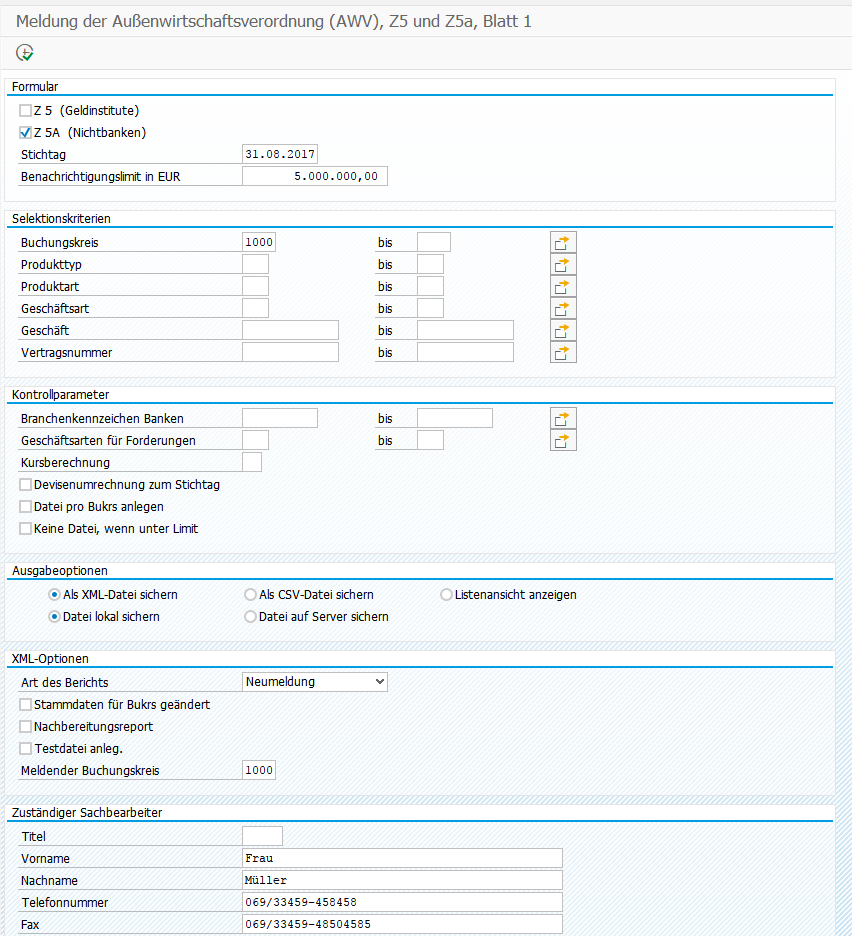The height and width of the screenshot is (936, 852).
Task: Open multiple selection for Produkttyp
Action: coord(563,265)
